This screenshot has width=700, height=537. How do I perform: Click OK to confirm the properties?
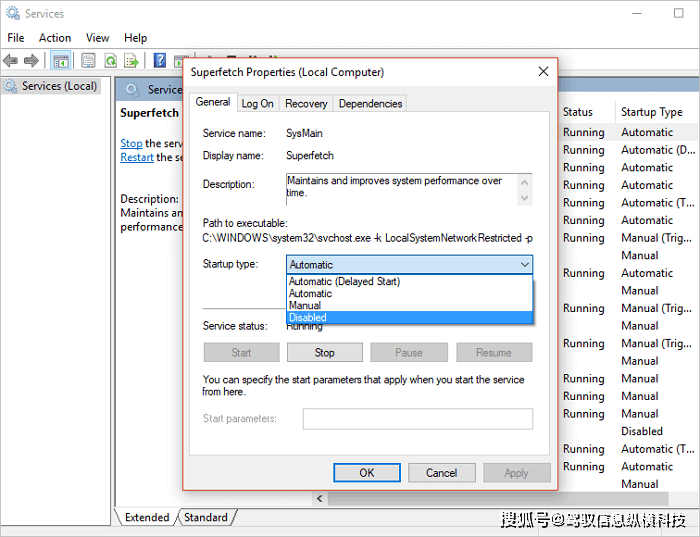[366, 473]
